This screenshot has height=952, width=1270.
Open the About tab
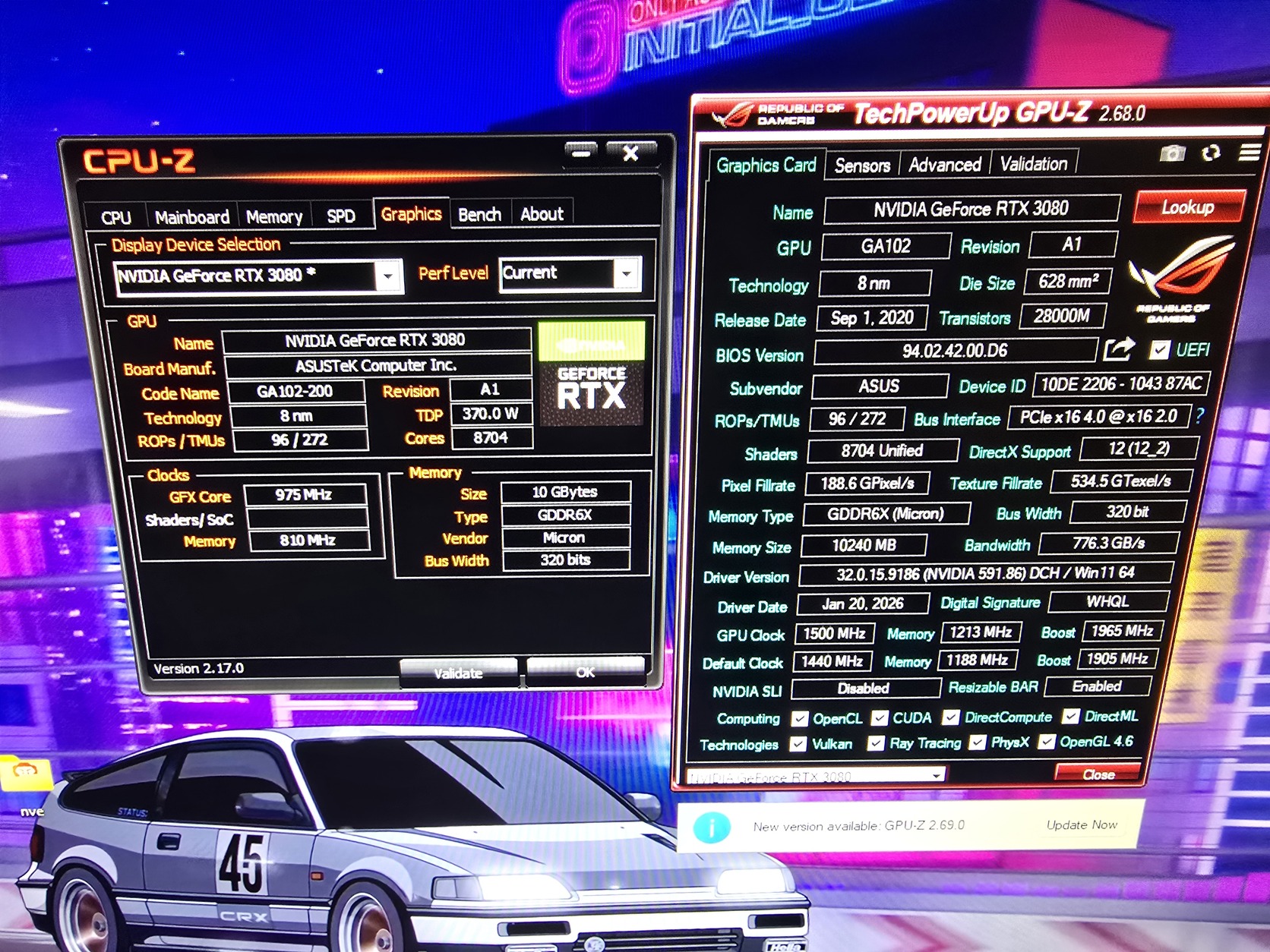[x=542, y=214]
